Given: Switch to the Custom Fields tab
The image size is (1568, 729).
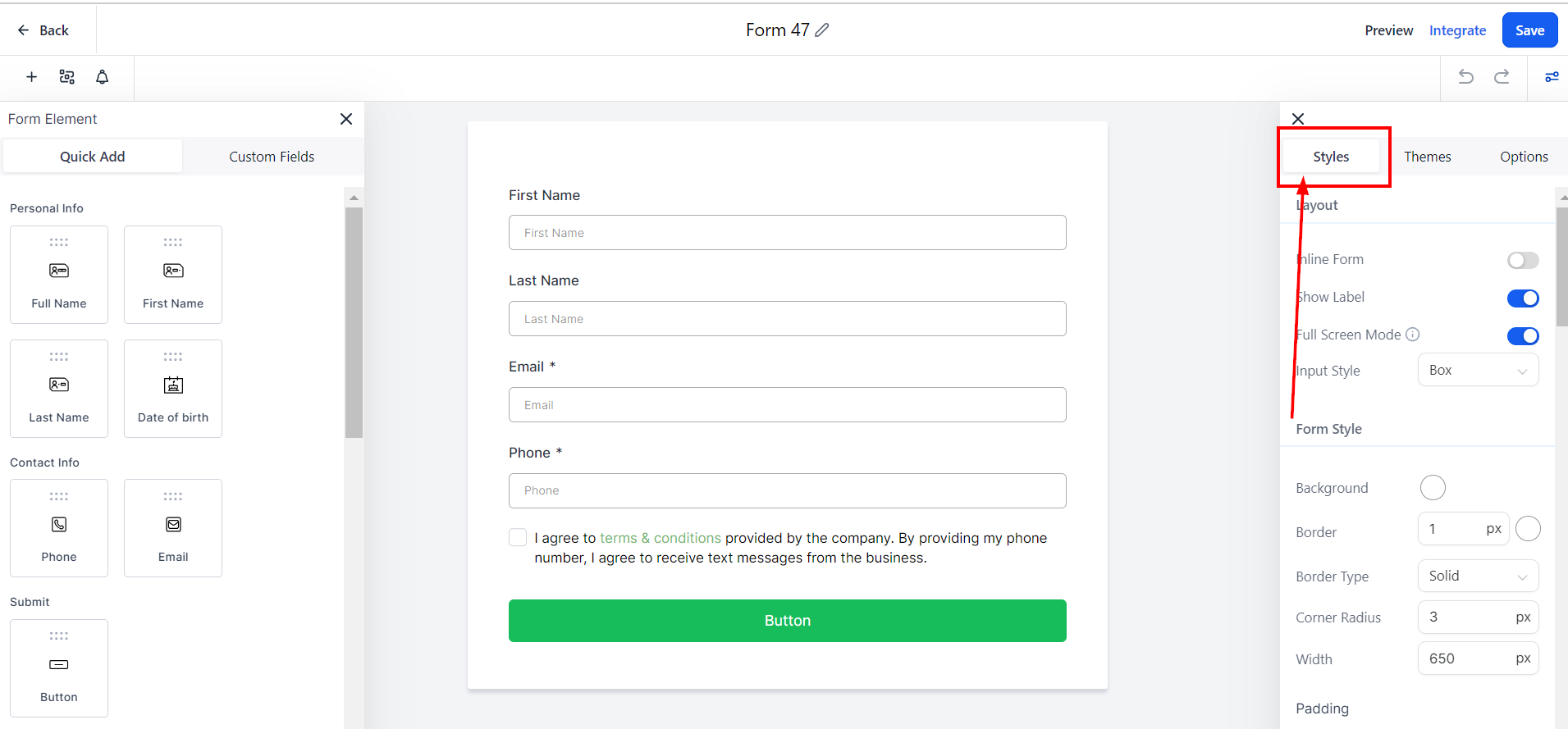Looking at the screenshot, I should pos(272,157).
